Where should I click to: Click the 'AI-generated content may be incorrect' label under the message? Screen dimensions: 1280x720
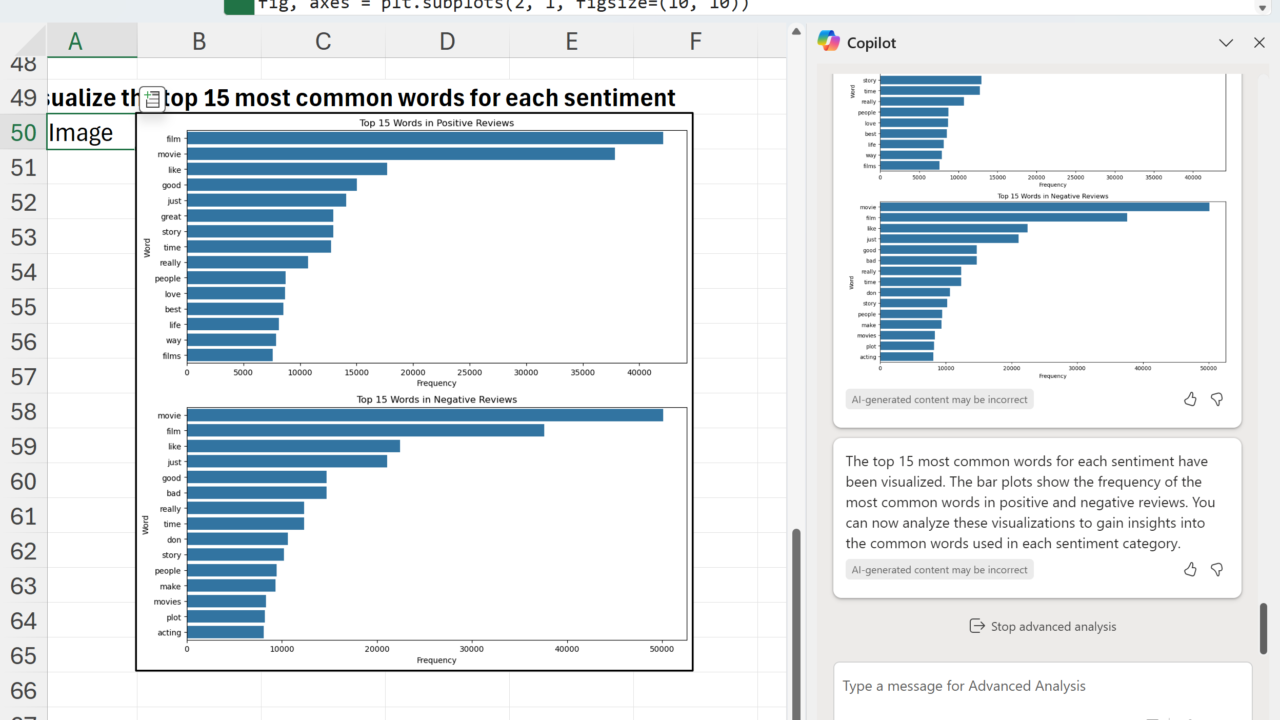[x=939, y=570]
